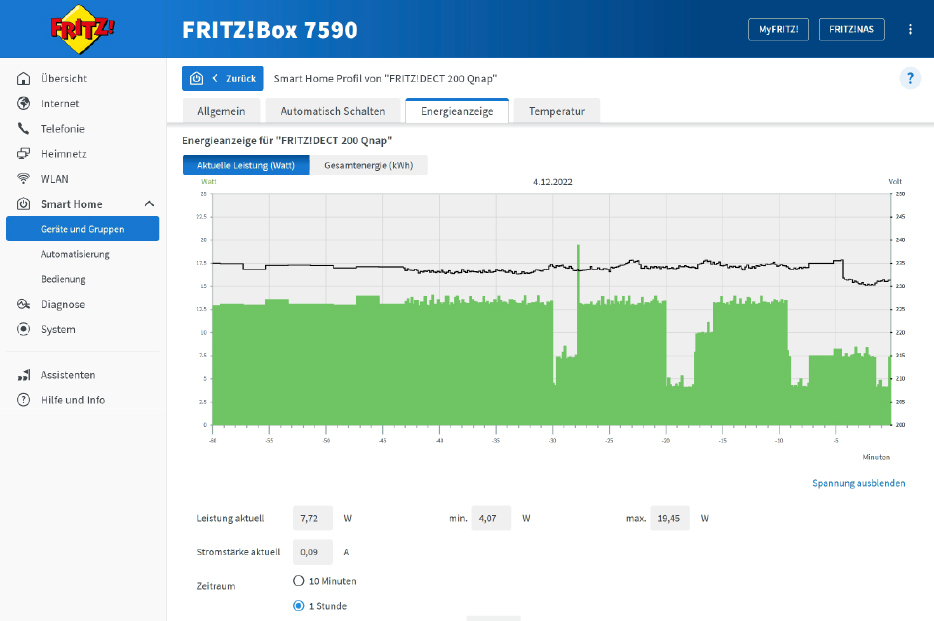Viewport: 934px width, 621px height.
Task: Show Aktuelle Leistung (Watt) chart
Action: (246, 166)
